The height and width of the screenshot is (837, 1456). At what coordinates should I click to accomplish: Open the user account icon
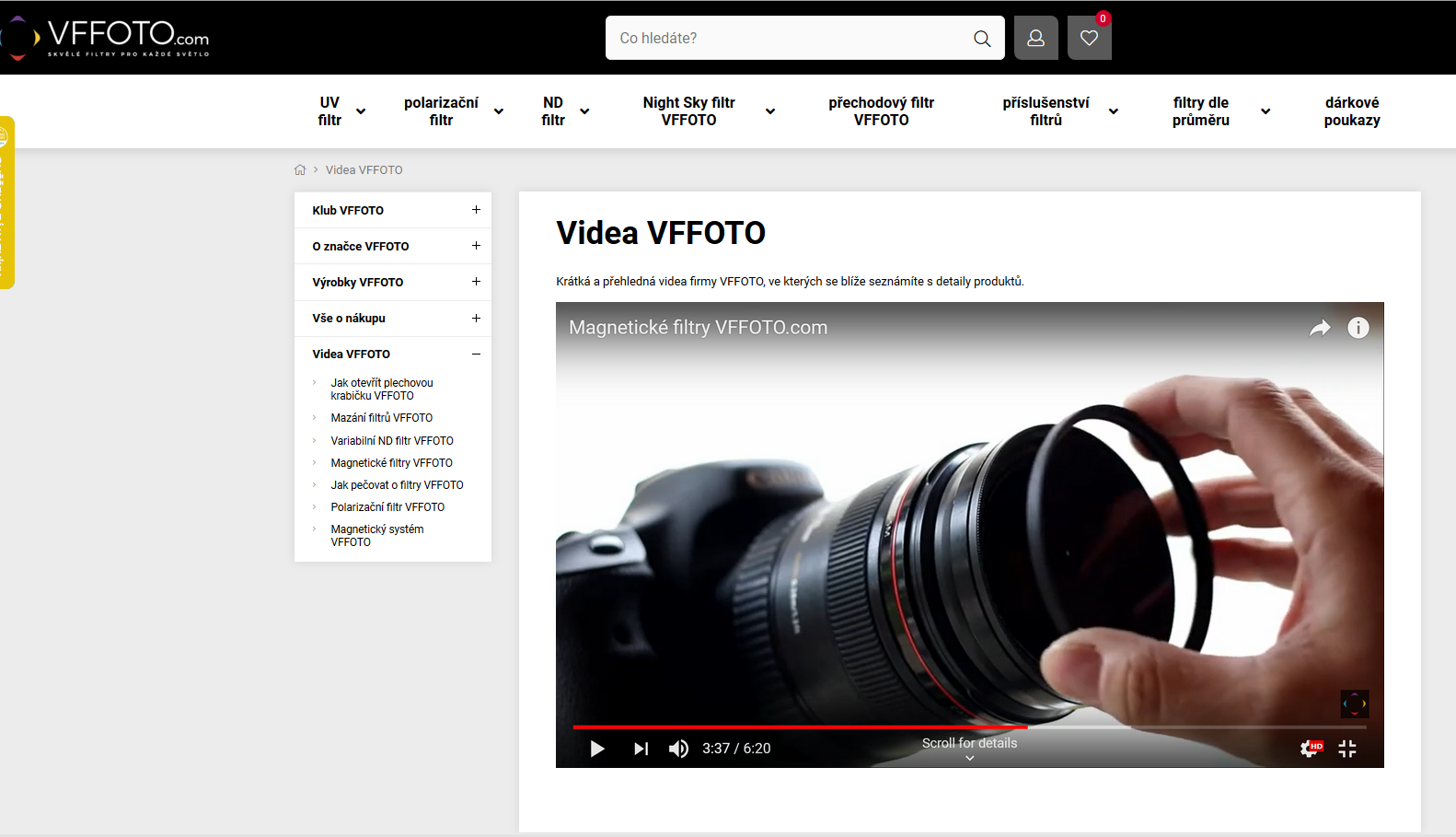coord(1036,38)
